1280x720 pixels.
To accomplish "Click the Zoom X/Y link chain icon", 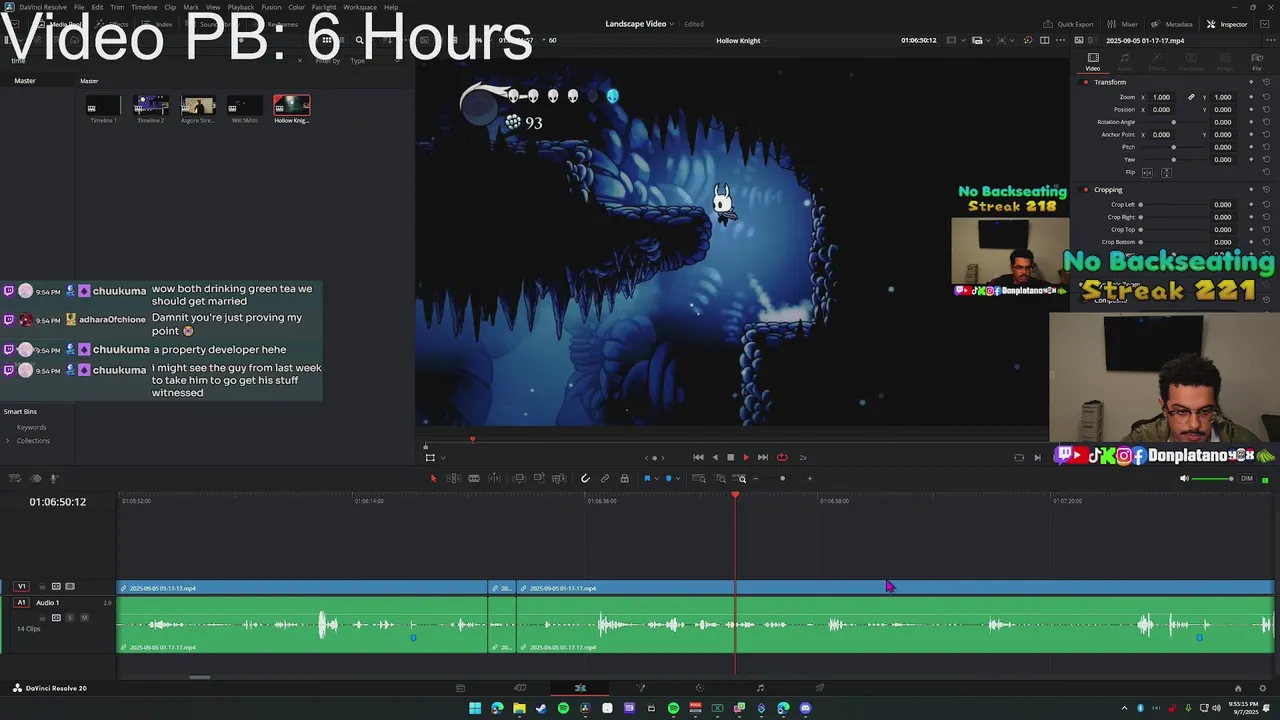I will (x=1191, y=97).
